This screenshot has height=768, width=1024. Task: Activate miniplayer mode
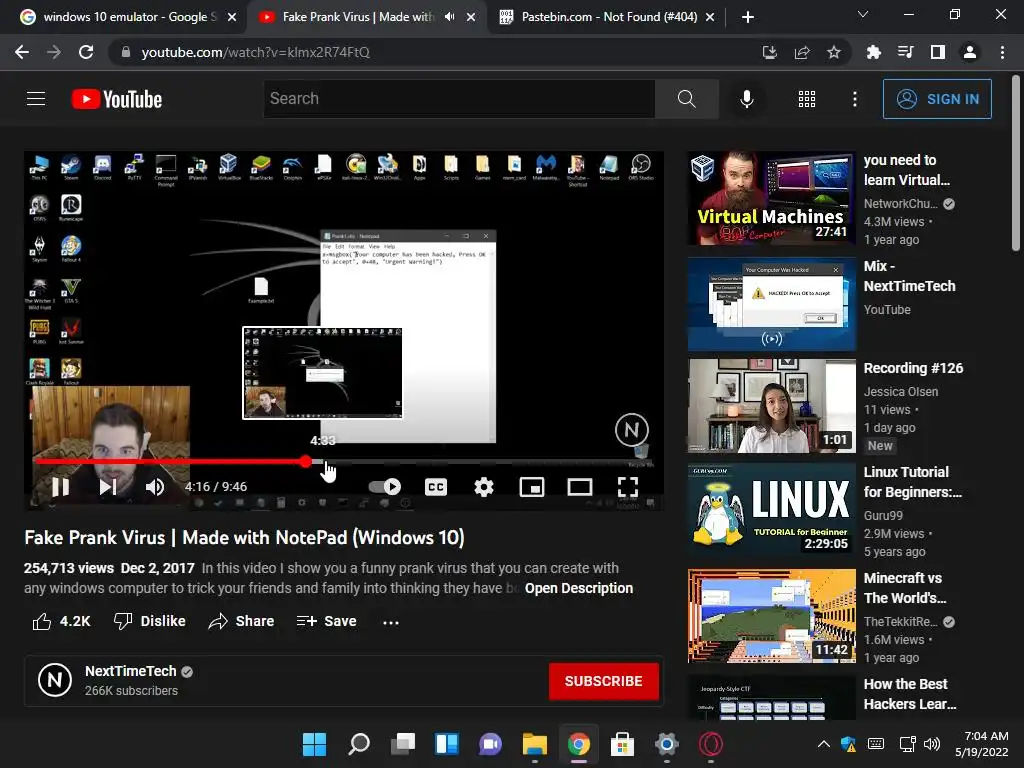coord(532,487)
